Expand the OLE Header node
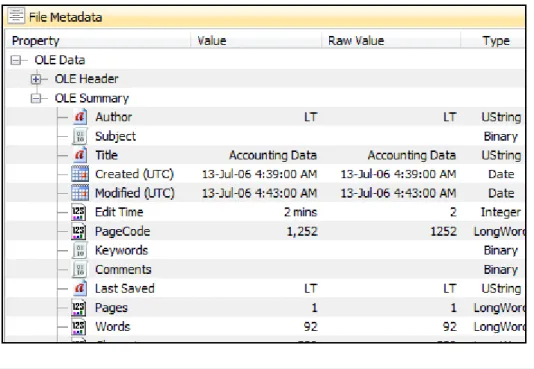Screen dimensions: 534x369 coord(35,79)
